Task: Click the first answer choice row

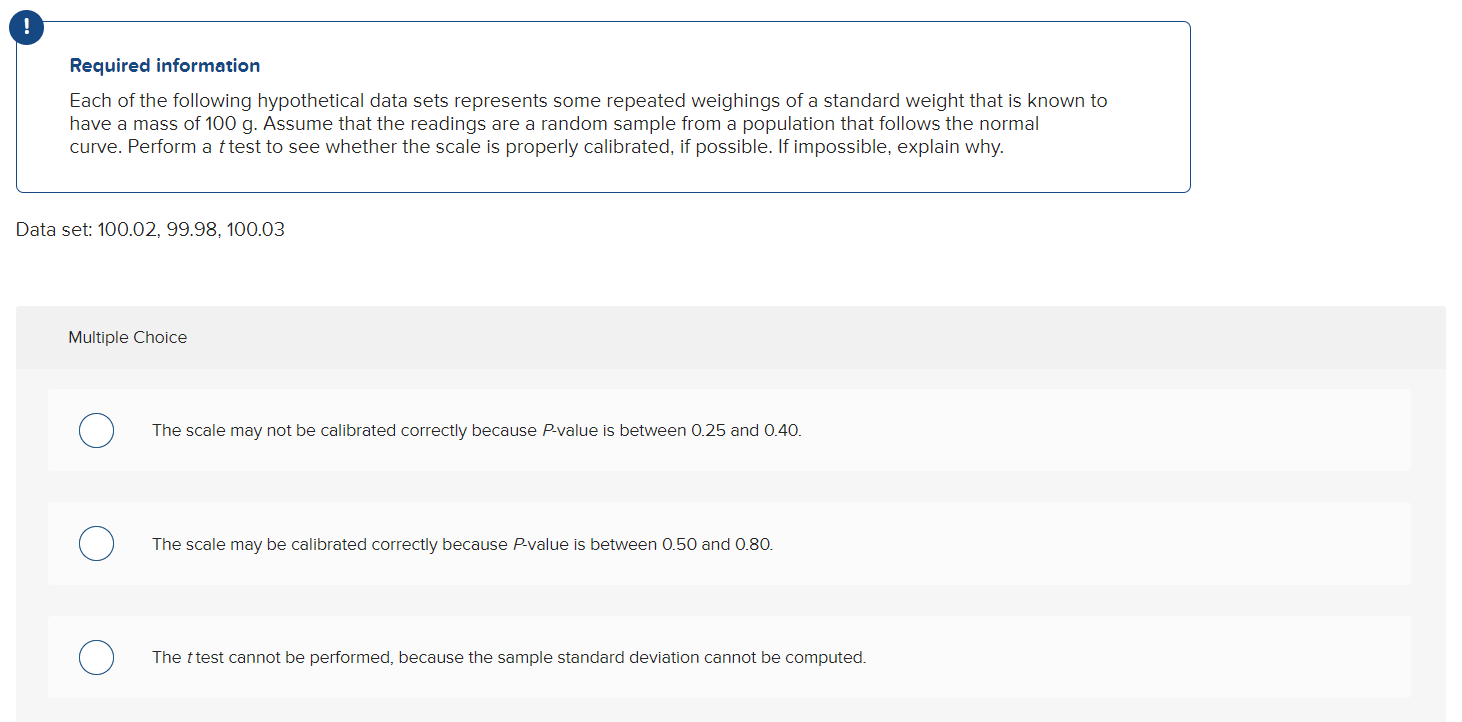Action: coord(728,430)
